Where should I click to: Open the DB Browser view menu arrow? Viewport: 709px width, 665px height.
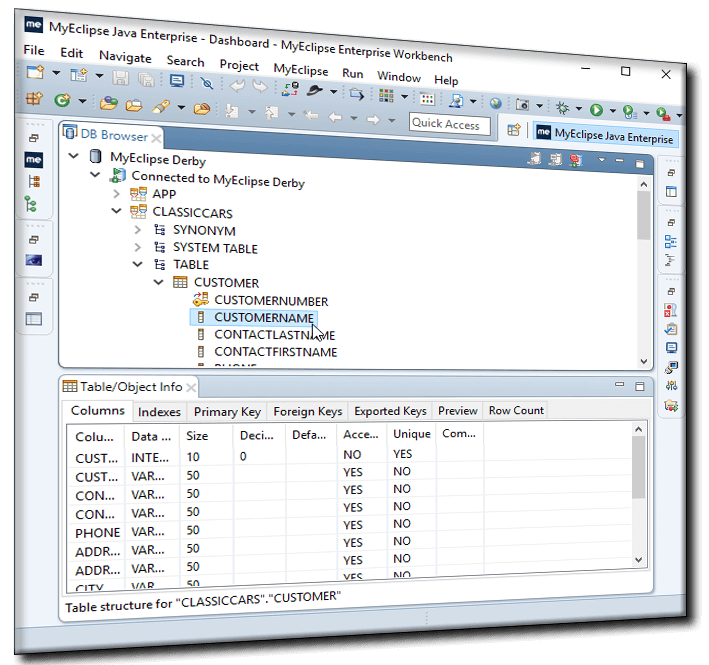click(x=601, y=160)
